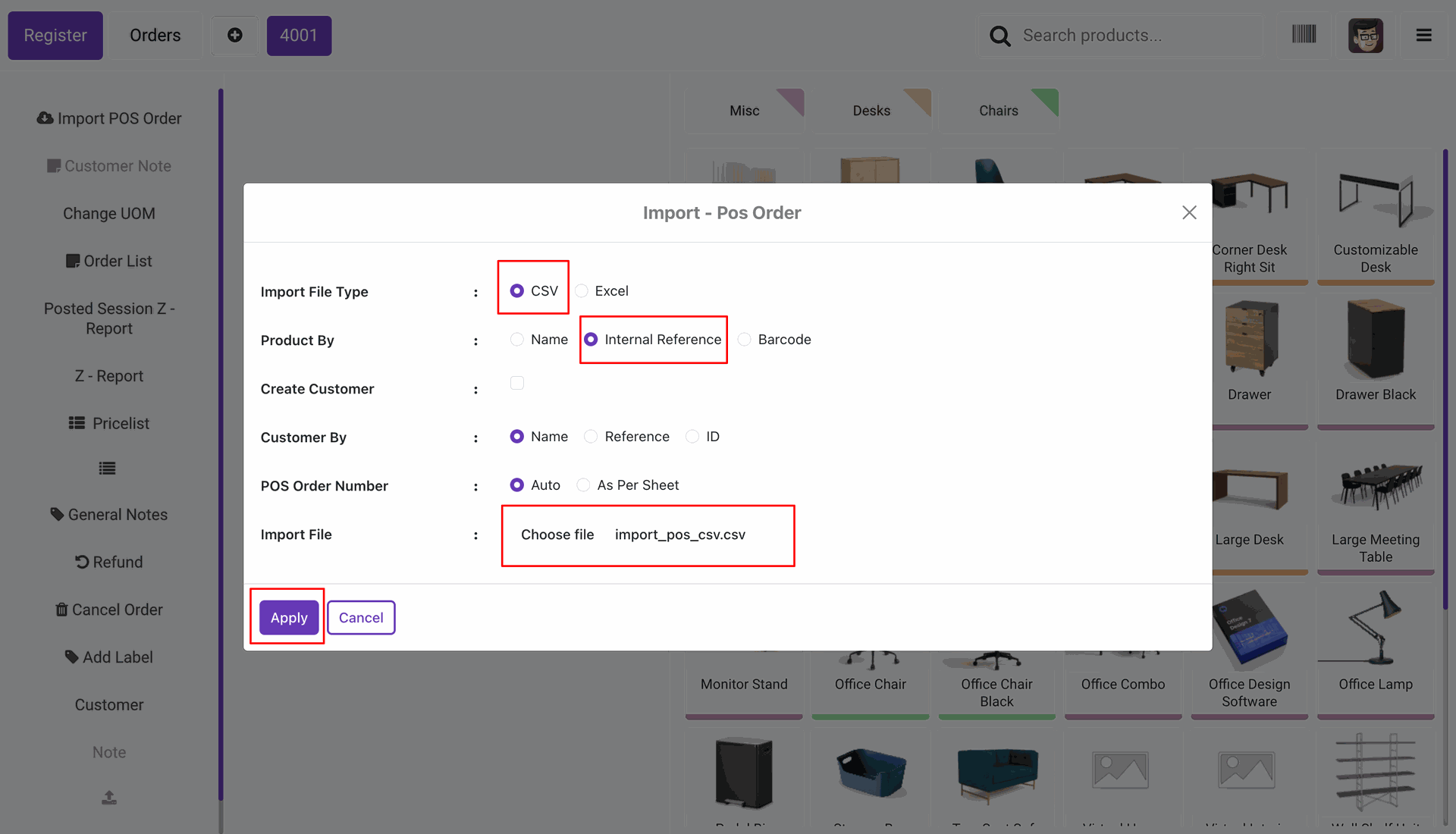Screen dimensions: 1456x834
Task: Select Excel import file type
Action: pyautogui.click(x=582, y=291)
